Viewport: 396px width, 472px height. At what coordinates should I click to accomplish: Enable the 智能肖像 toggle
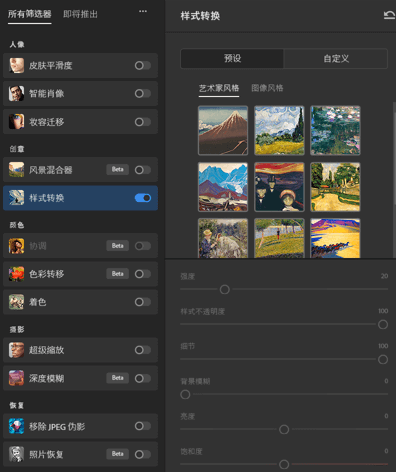click(x=143, y=93)
